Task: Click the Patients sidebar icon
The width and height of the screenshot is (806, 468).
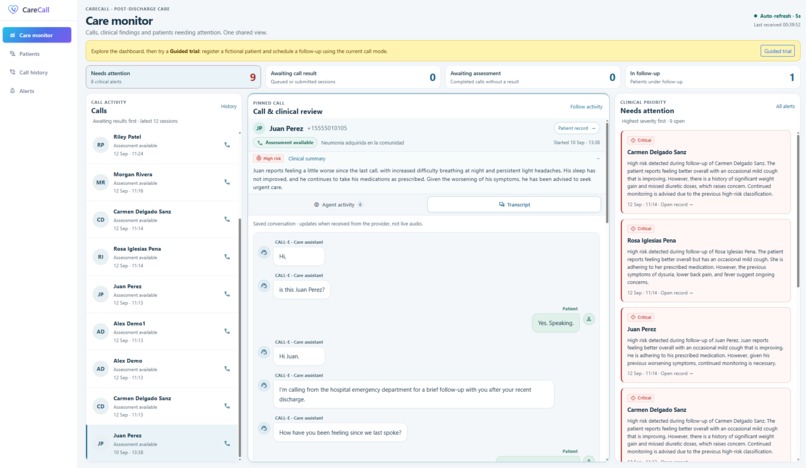Action: click(x=12, y=53)
